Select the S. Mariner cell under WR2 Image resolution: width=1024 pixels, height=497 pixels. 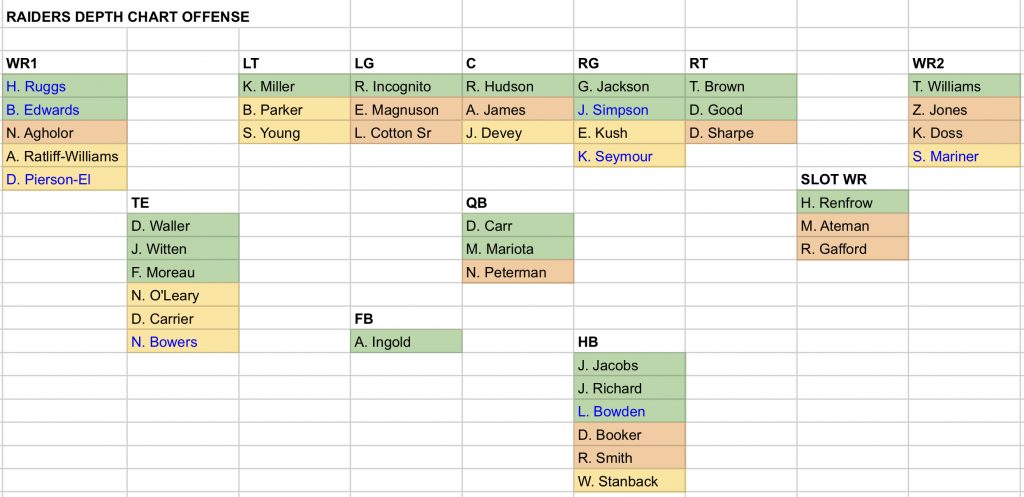click(x=964, y=156)
